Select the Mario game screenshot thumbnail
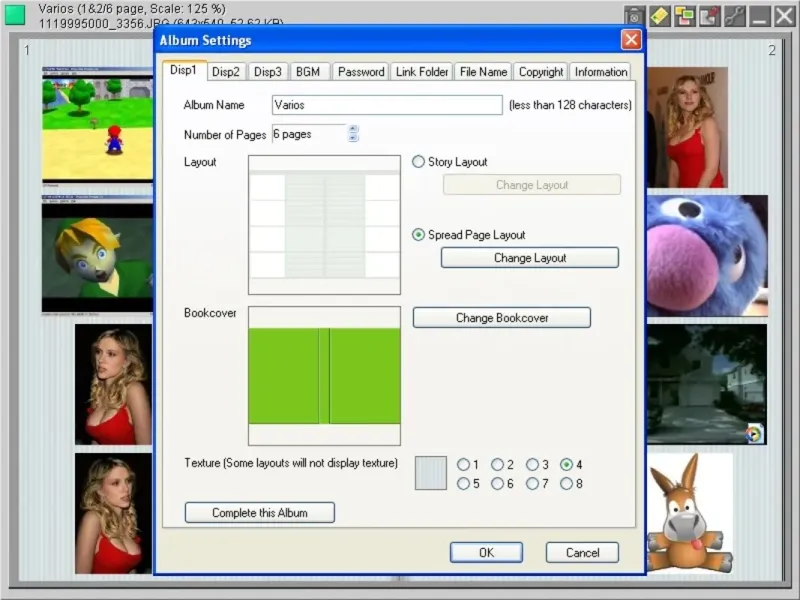The image size is (800, 600). [x=97, y=126]
